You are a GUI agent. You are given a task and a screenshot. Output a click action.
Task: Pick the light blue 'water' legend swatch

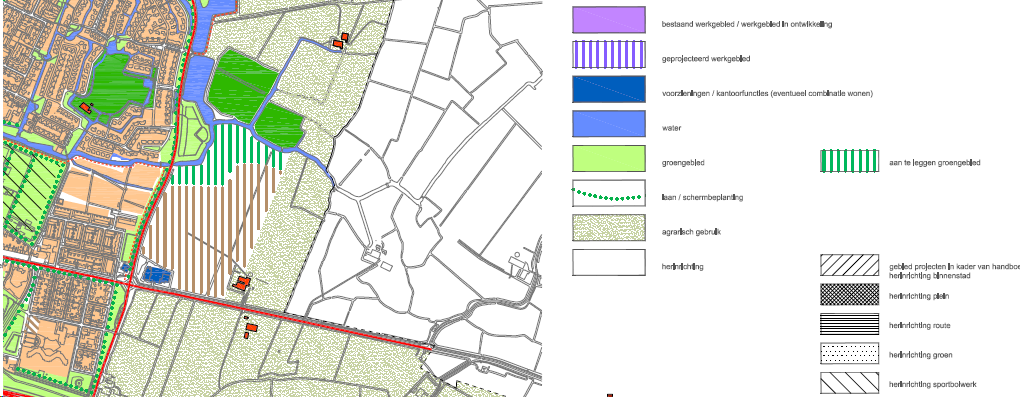[609, 124]
